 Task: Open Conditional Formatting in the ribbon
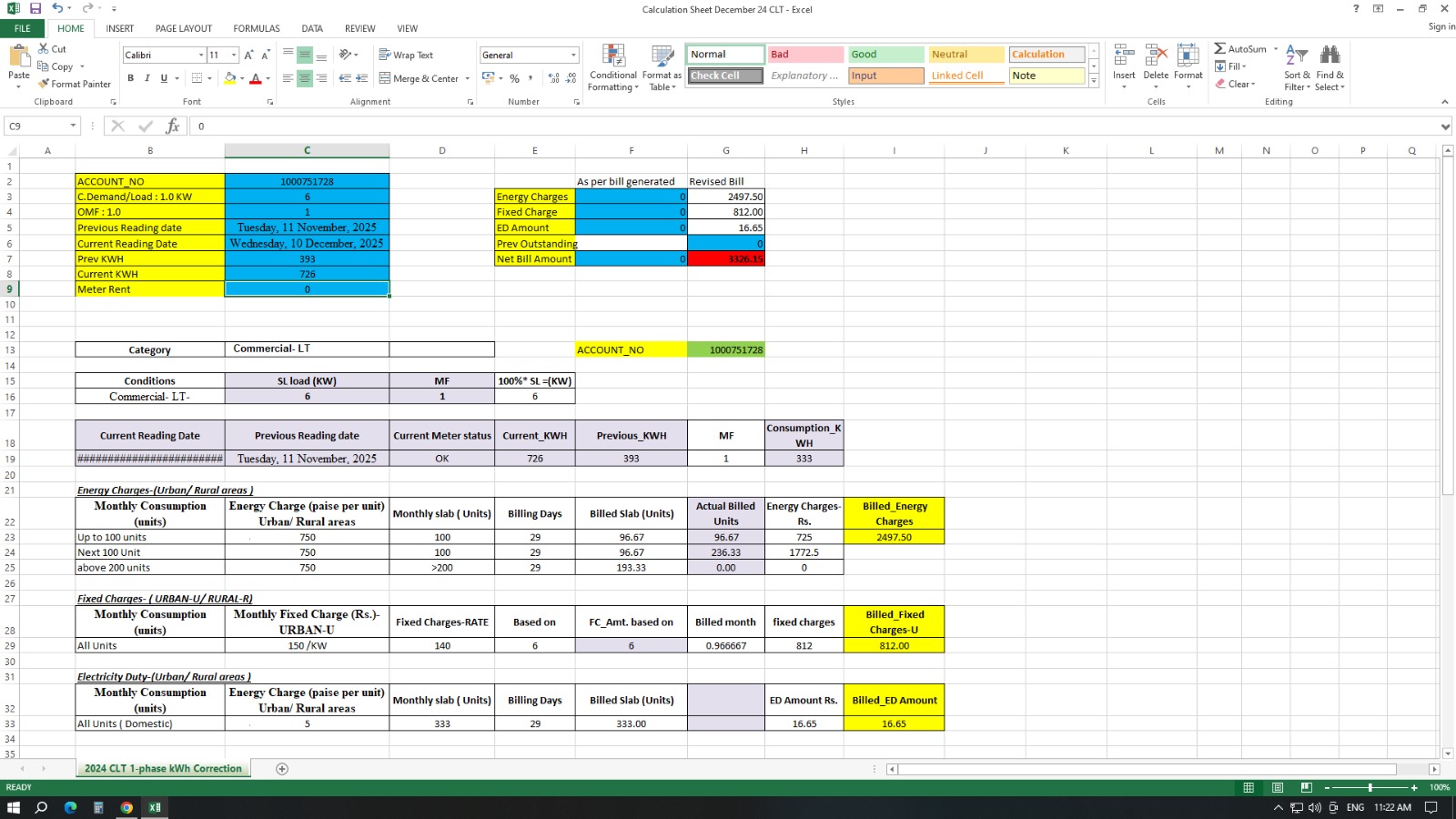(613, 68)
